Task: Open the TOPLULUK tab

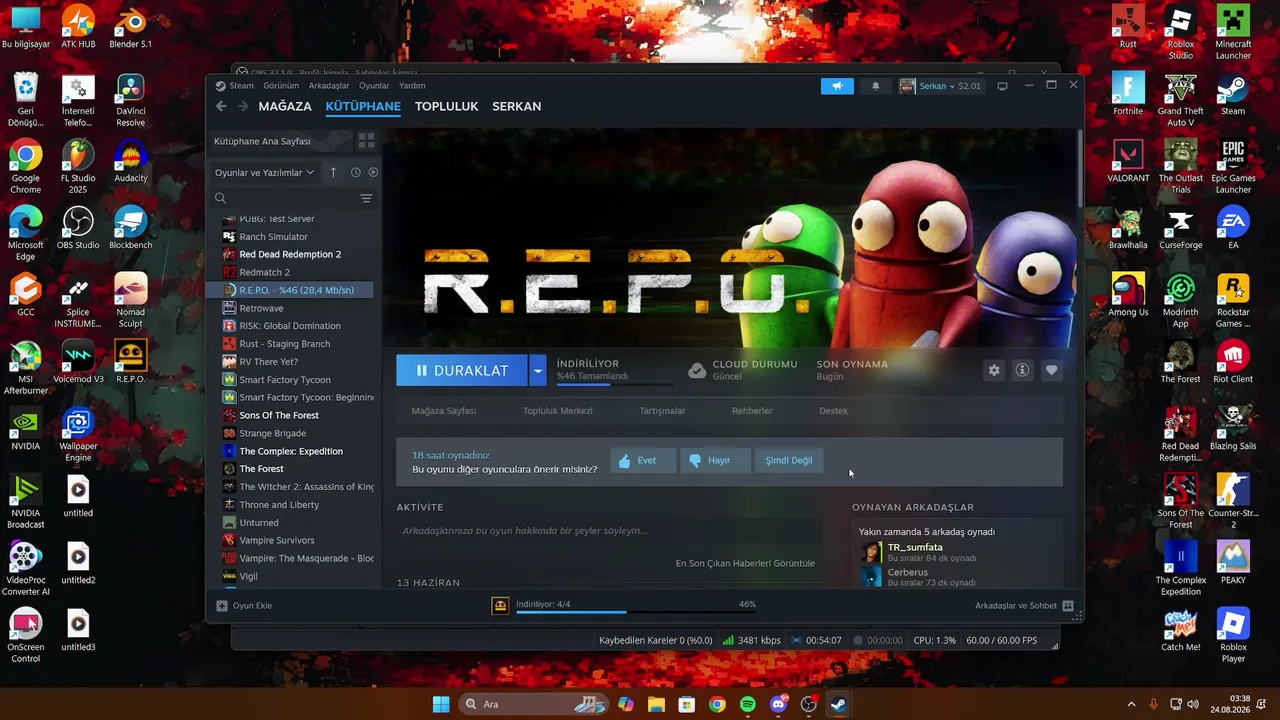Action: pyautogui.click(x=447, y=106)
